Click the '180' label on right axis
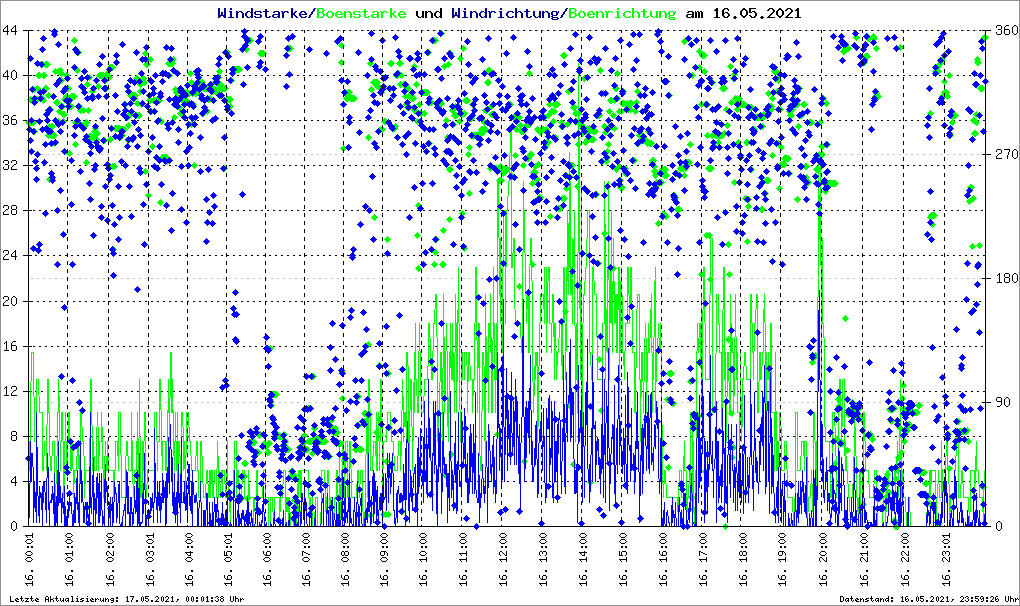The height and width of the screenshot is (606, 1020). [1003, 278]
